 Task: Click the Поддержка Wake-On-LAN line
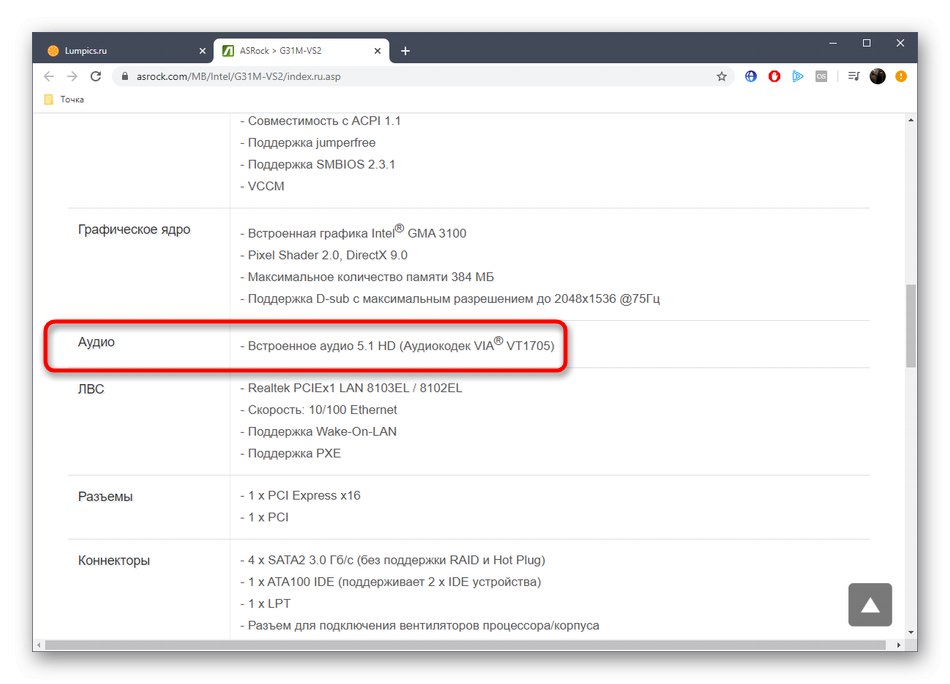tap(319, 431)
